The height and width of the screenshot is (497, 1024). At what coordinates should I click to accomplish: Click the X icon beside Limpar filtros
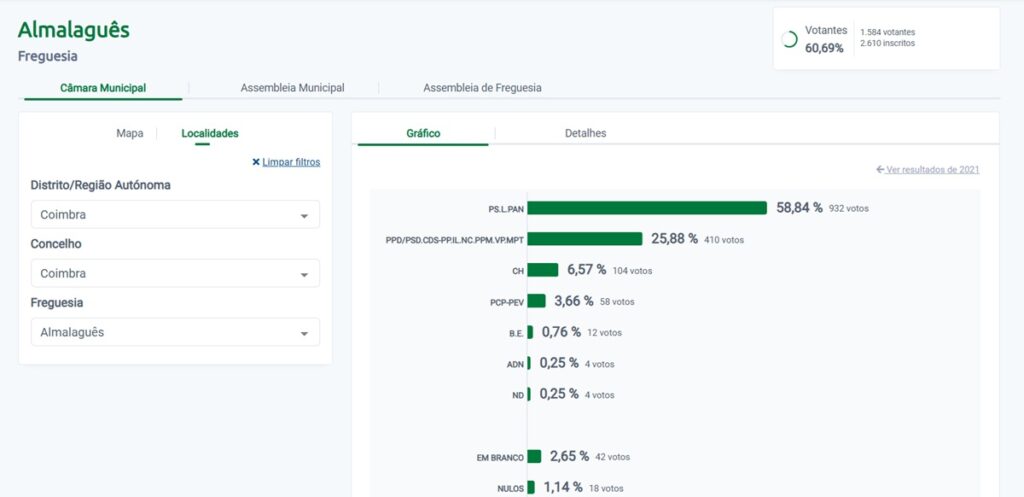click(256, 162)
